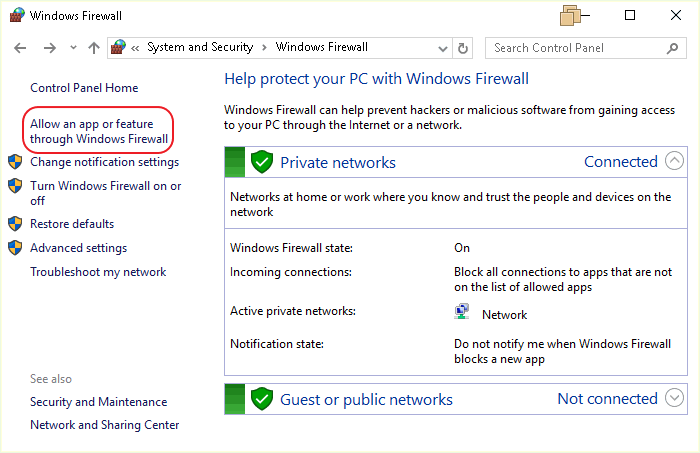The height and width of the screenshot is (453, 700).
Task: Click the Search Control Panel field
Action: point(575,48)
